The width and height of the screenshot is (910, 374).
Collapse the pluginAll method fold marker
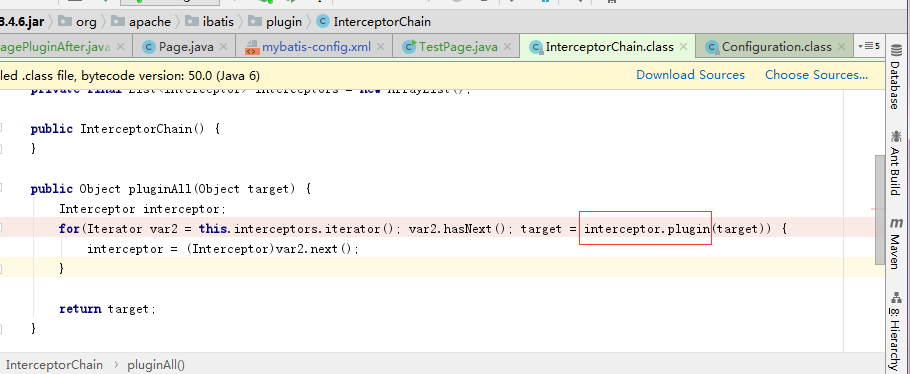1,189
